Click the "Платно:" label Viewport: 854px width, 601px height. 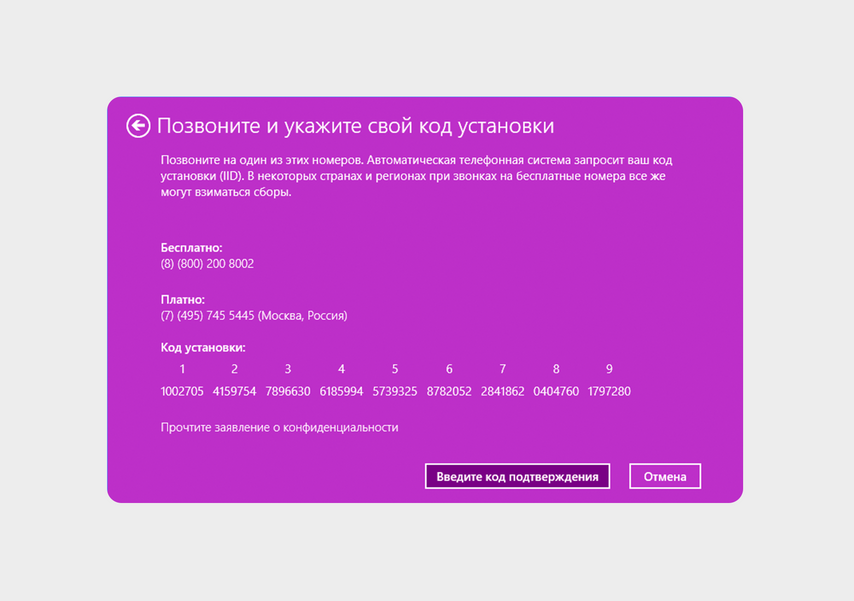click(183, 299)
